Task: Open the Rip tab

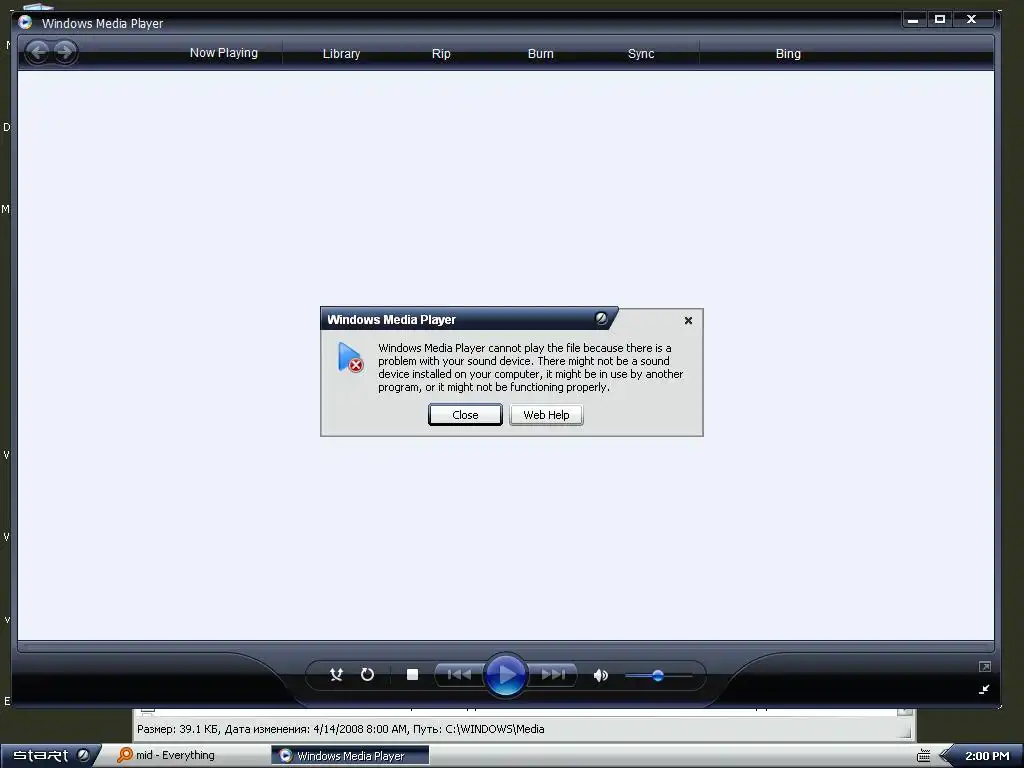Action: click(441, 54)
